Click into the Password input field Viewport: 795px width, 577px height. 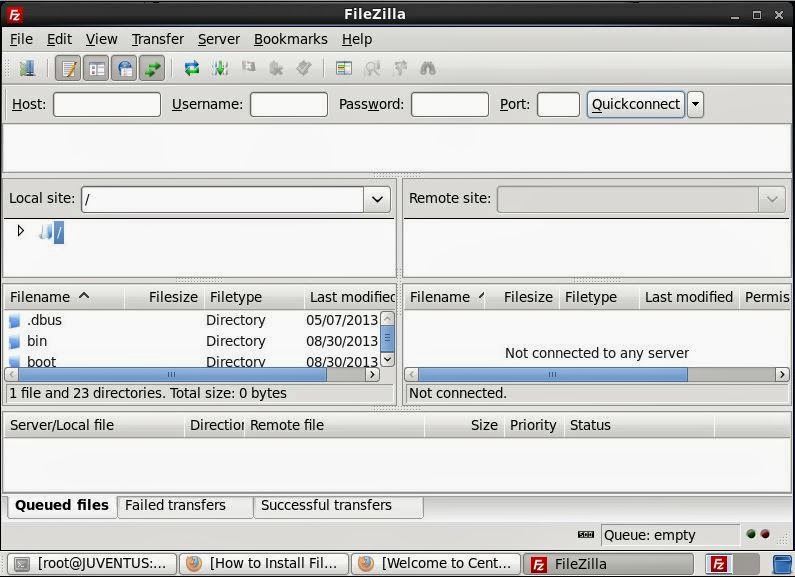click(450, 104)
